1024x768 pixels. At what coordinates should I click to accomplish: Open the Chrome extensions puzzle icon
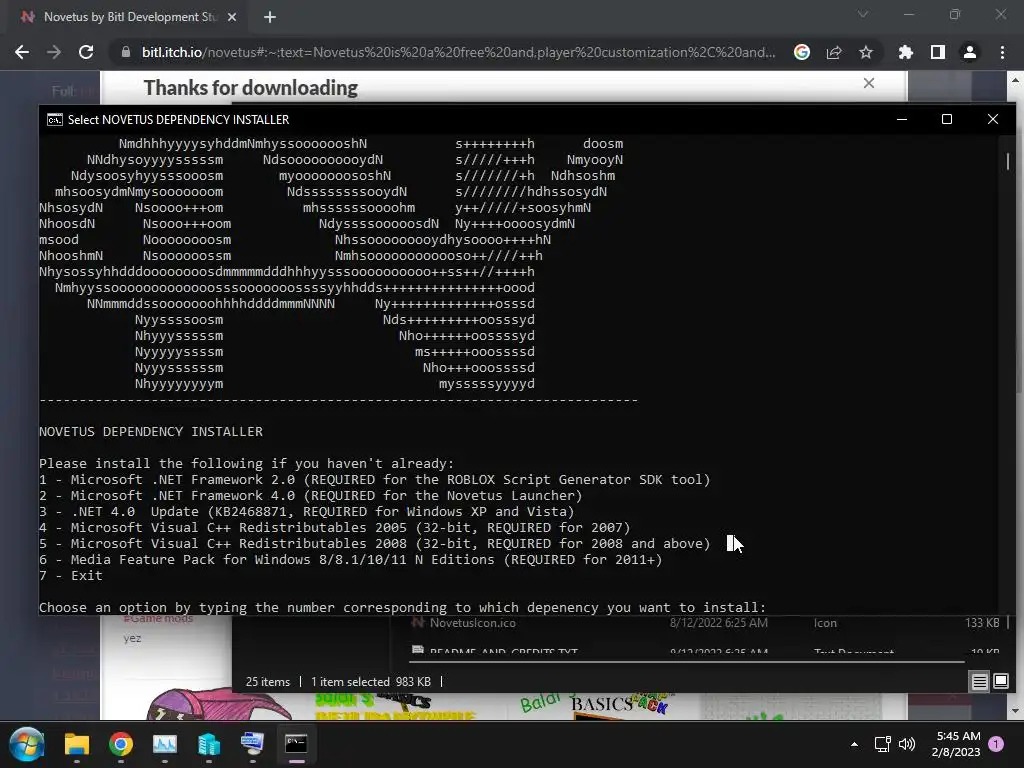(x=906, y=52)
